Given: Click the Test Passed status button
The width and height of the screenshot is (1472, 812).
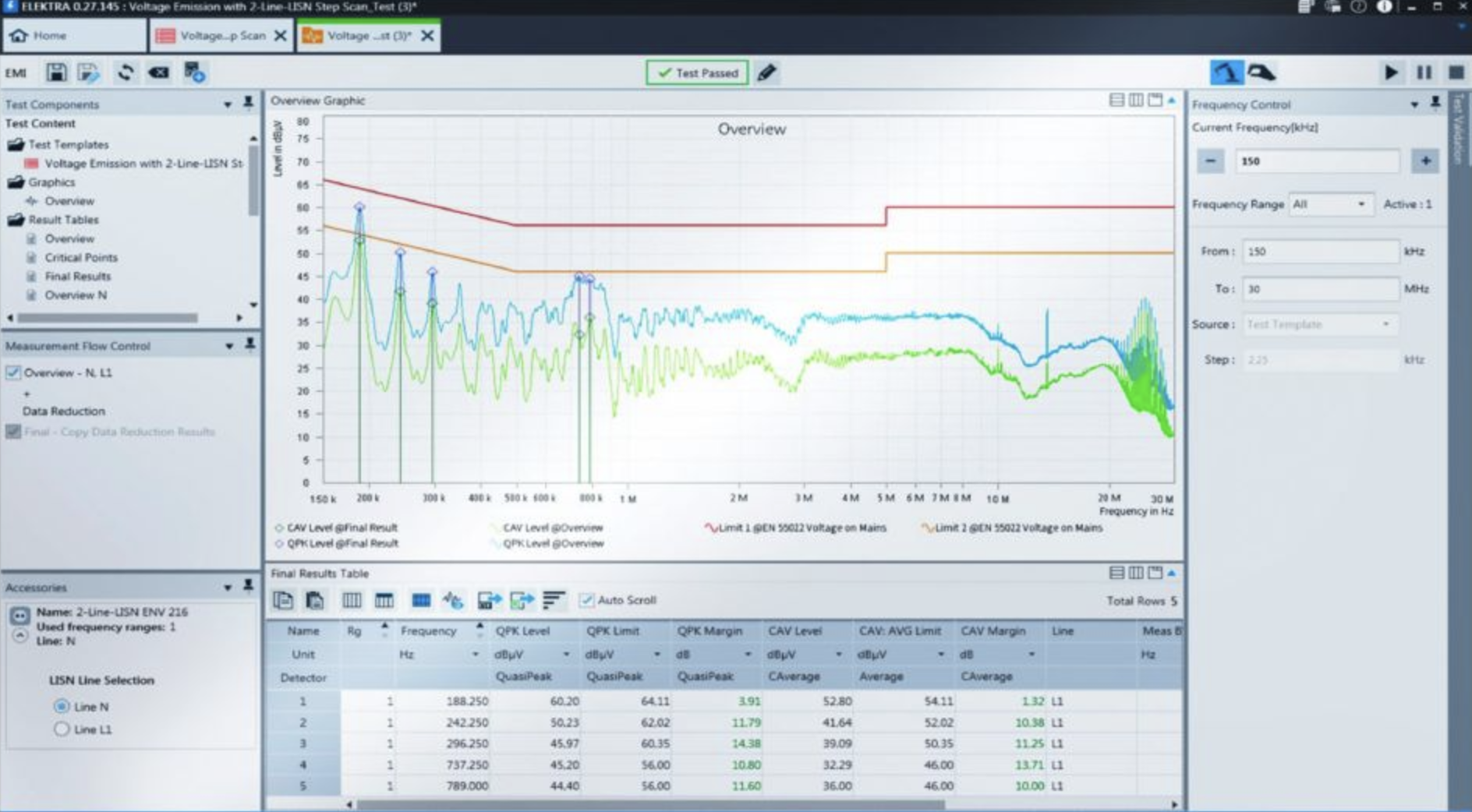Looking at the screenshot, I should click(697, 73).
